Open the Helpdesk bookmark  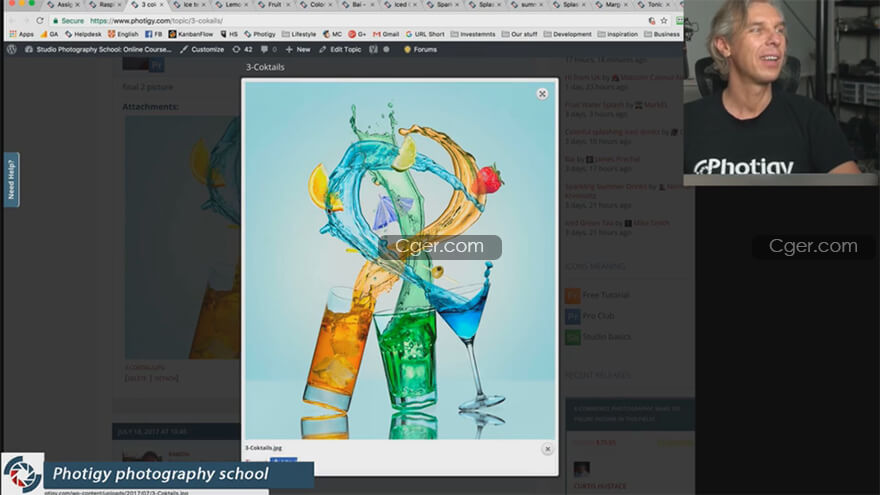pos(83,34)
